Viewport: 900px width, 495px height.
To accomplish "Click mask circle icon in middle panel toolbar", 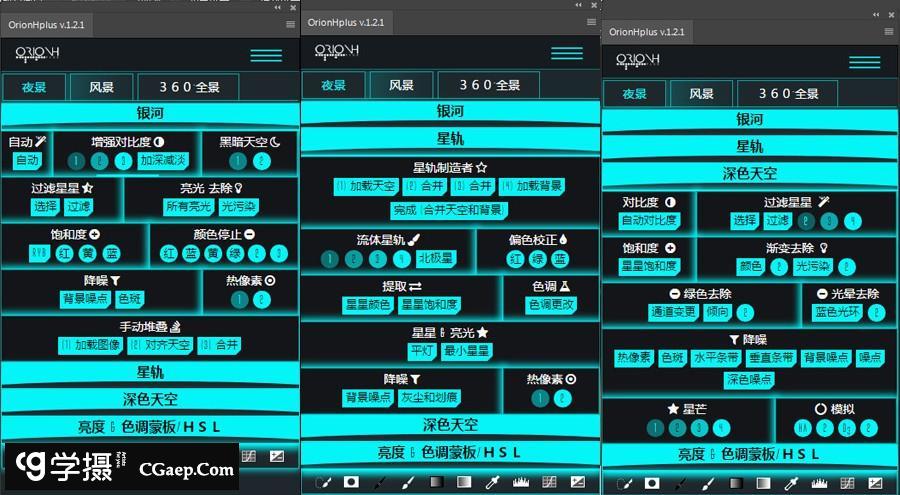I will pos(351,482).
